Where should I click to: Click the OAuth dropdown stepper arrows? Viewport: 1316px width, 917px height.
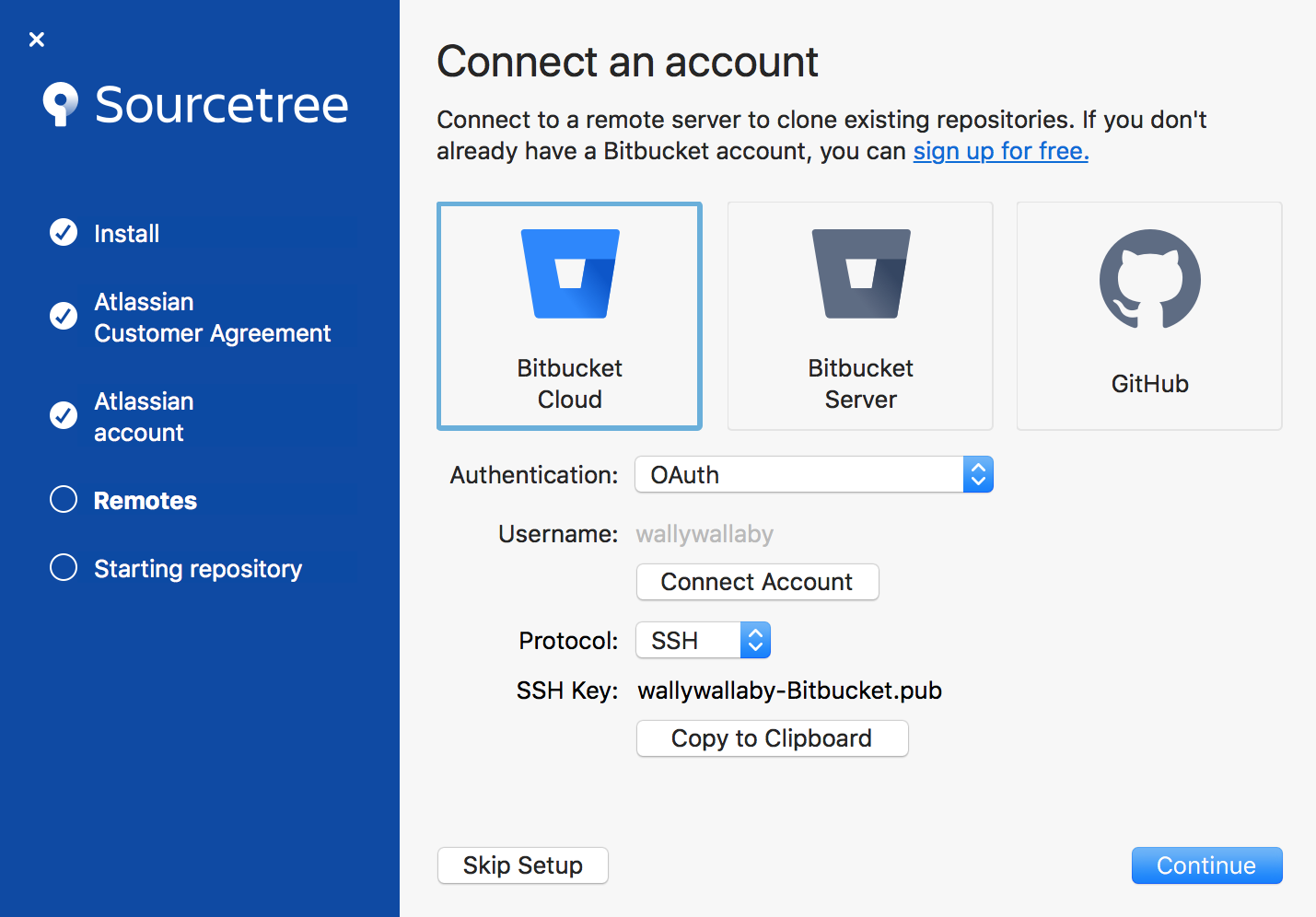[979, 474]
